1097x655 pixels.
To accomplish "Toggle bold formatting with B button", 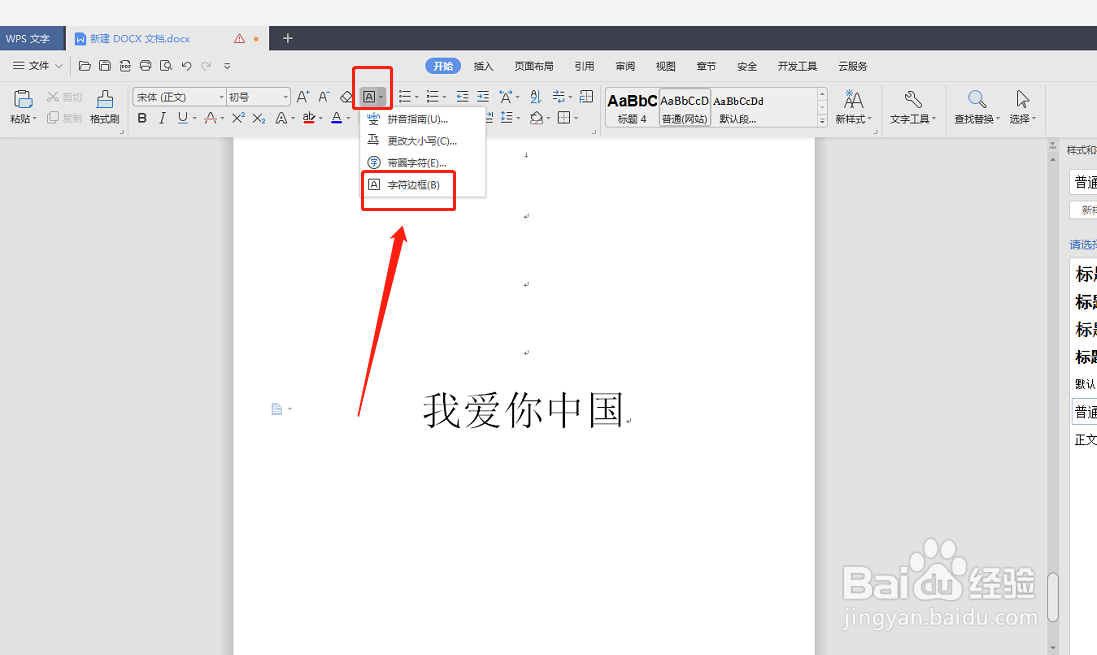I will pos(143,118).
